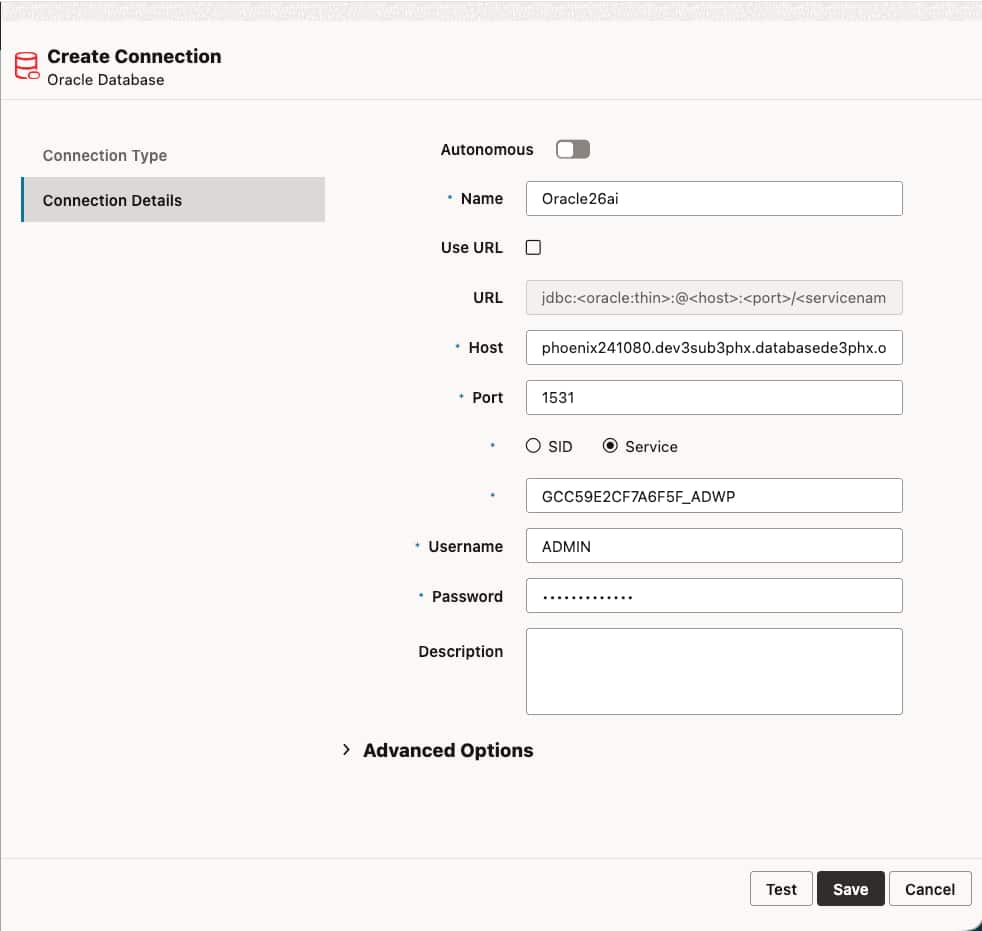Click inside the Description text area
This screenshot has height=931, width=982.
713,670
